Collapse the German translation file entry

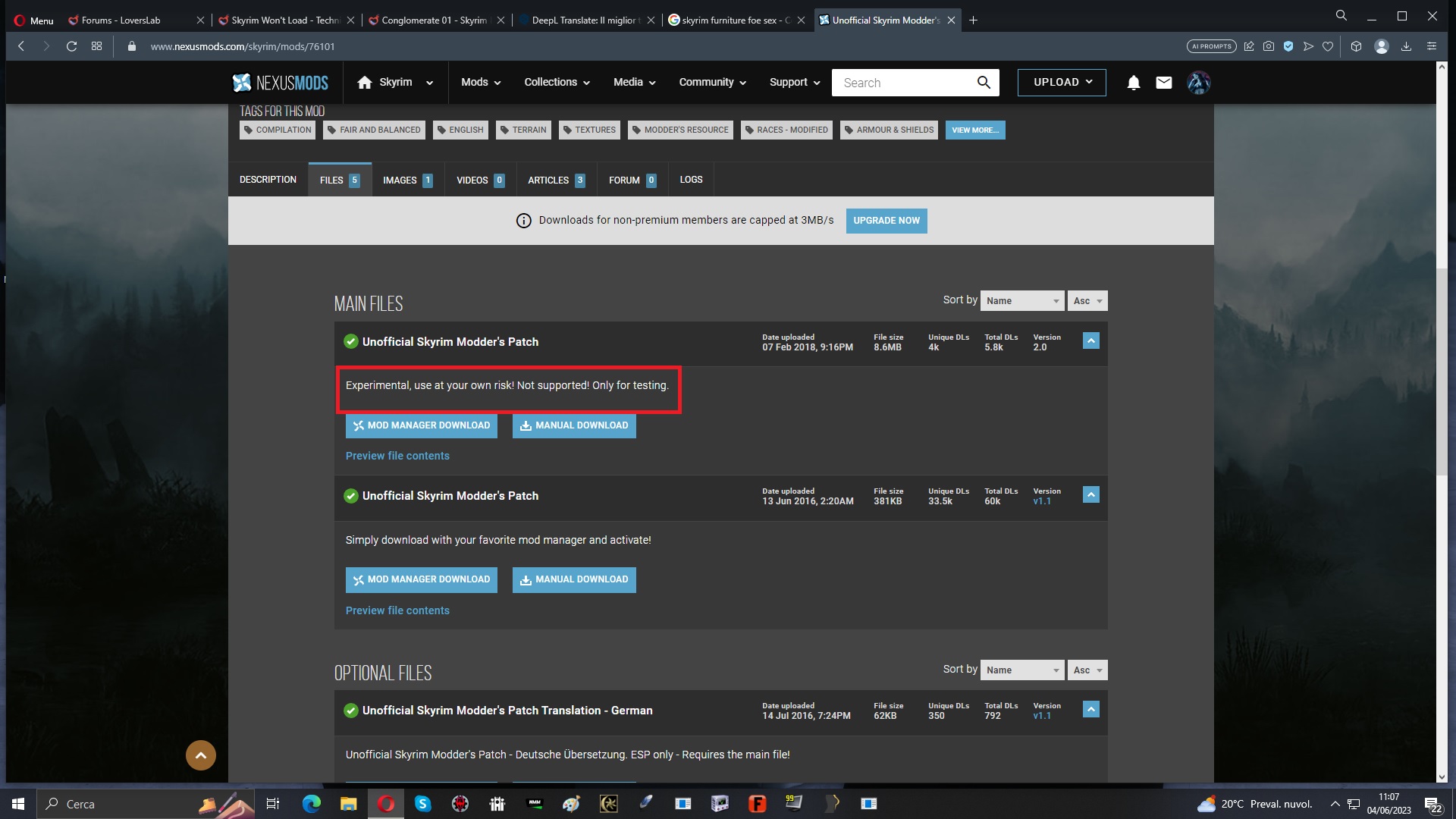(1090, 710)
